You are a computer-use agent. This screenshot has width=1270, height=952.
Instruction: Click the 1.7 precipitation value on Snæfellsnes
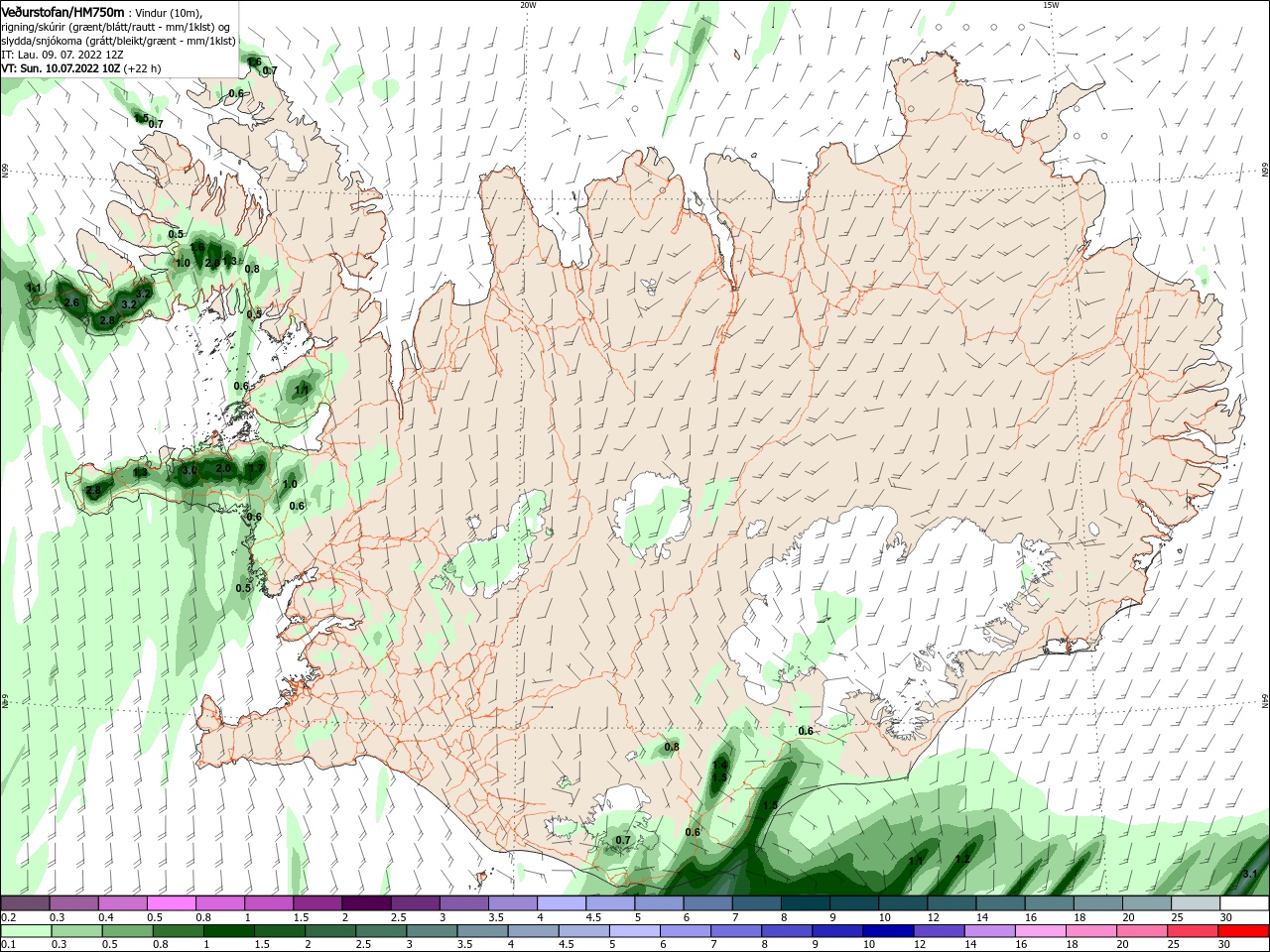pyautogui.click(x=256, y=468)
